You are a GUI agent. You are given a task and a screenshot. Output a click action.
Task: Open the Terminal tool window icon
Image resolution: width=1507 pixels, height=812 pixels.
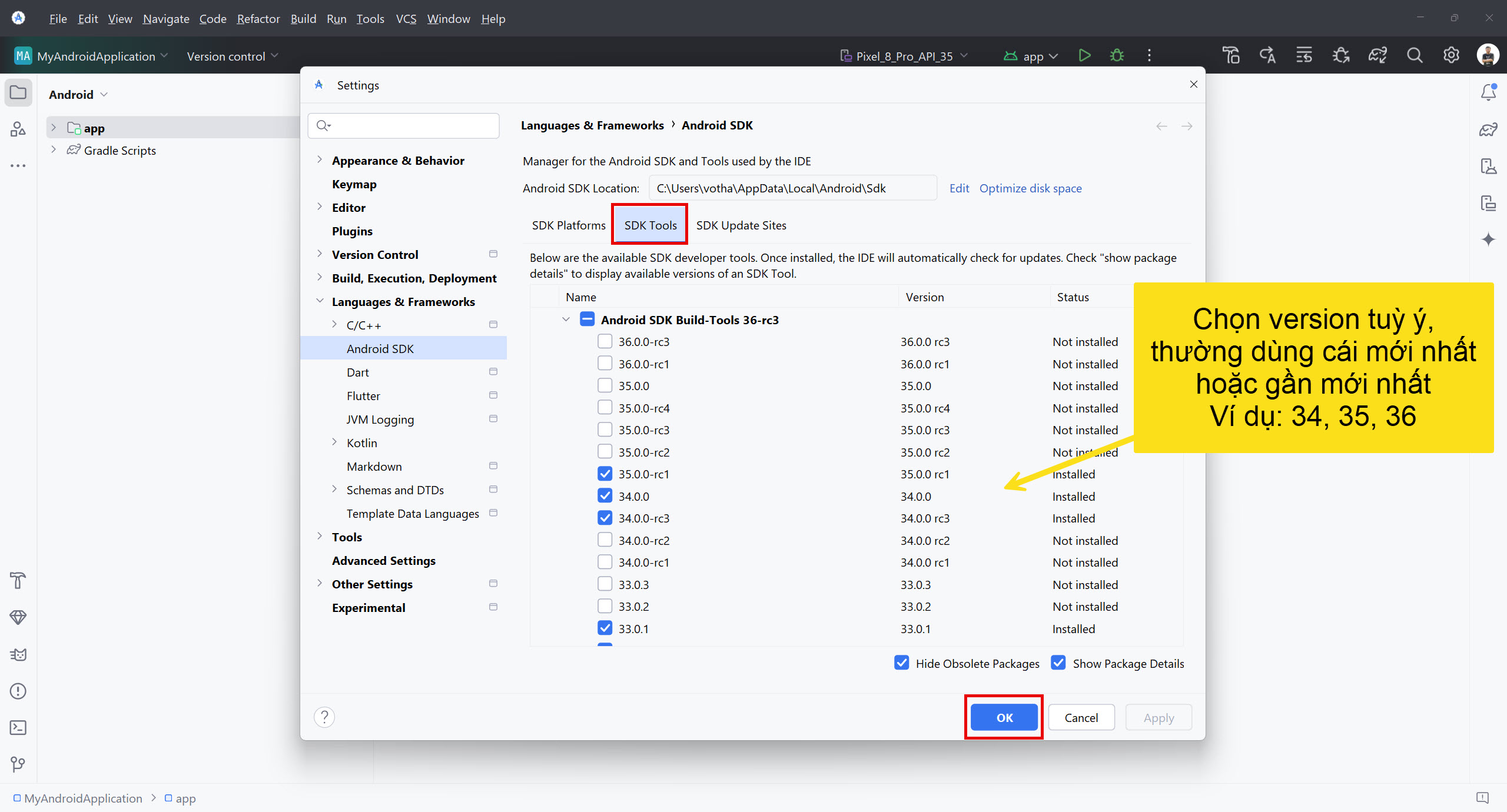pos(18,728)
